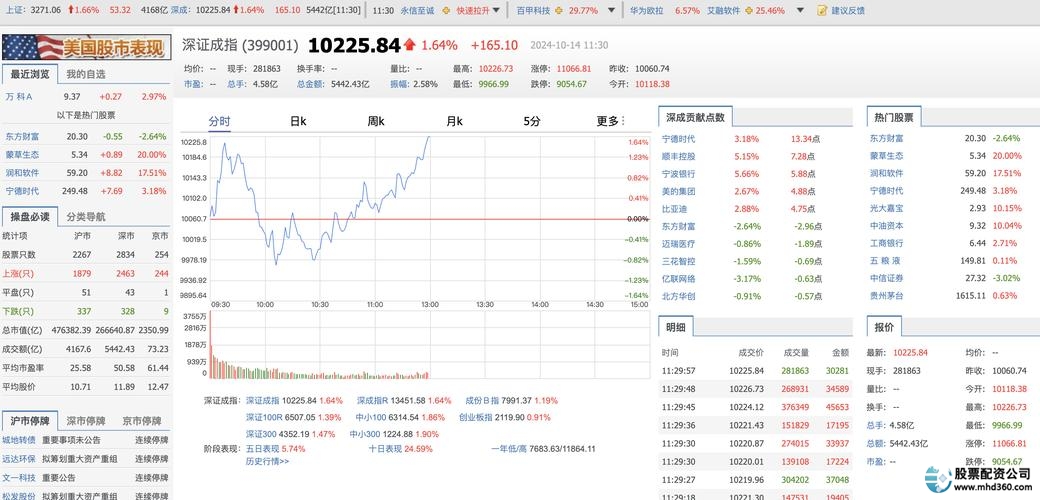This screenshot has width=1040, height=500.
Task: Click the 市盈 label link in header
Action: [192, 84]
